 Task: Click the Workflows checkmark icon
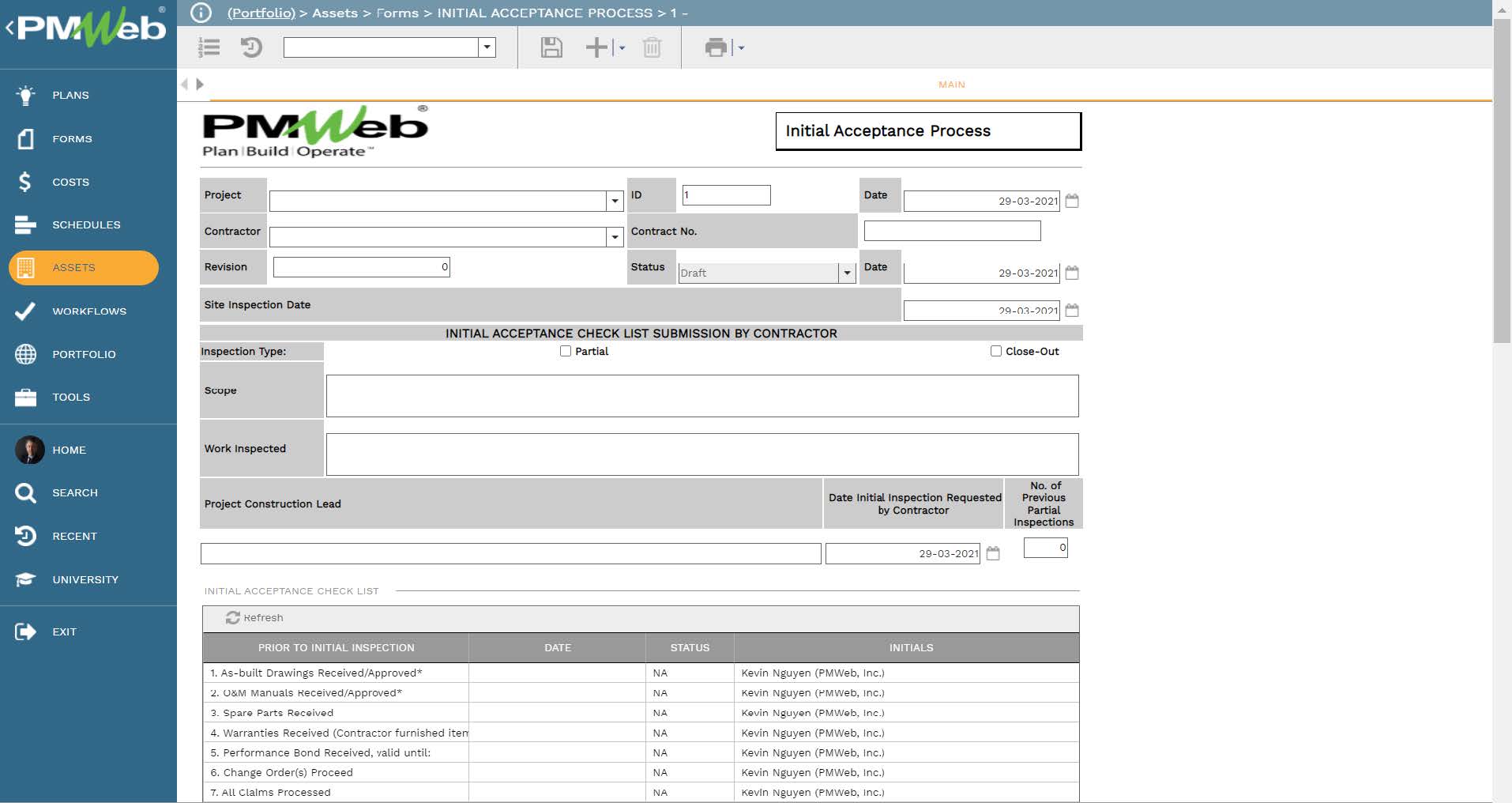click(25, 311)
